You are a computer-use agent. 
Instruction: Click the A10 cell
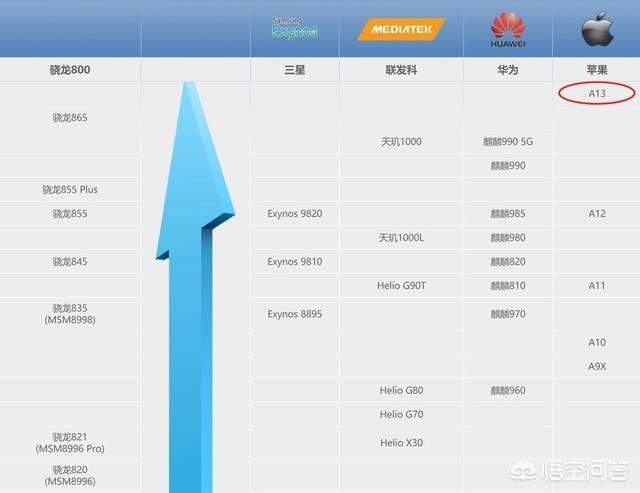click(597, 342)
